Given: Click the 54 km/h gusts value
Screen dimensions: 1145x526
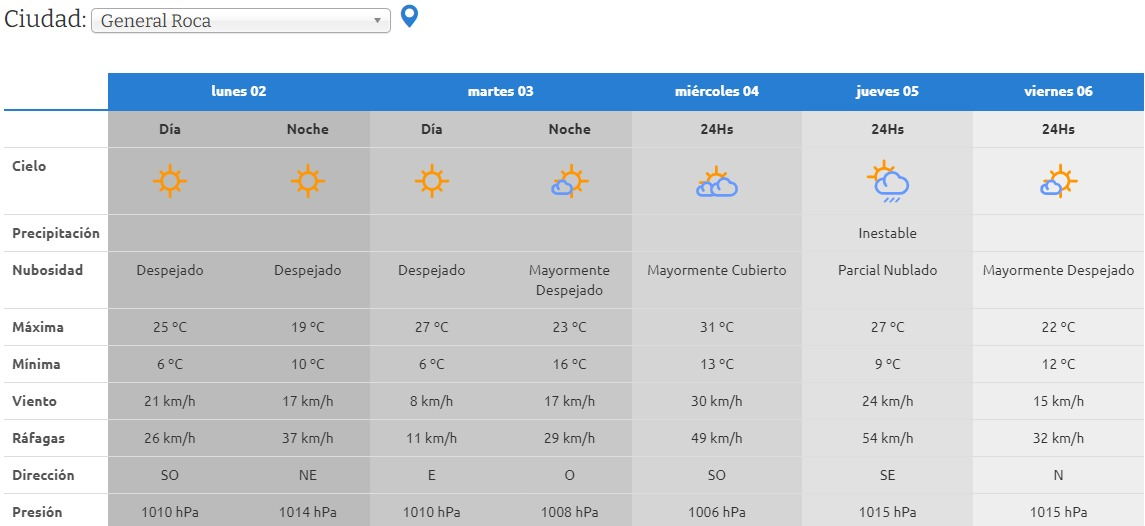Looking at the screenshot, I should 887,438.
